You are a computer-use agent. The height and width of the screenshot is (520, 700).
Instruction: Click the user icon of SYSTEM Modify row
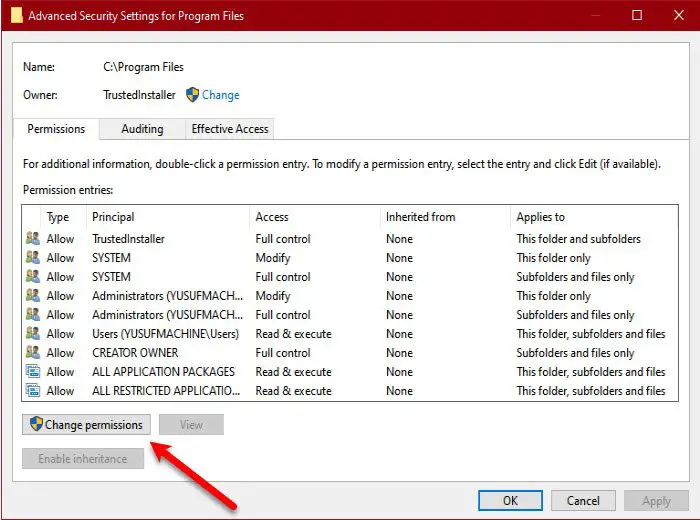point(33,258)
